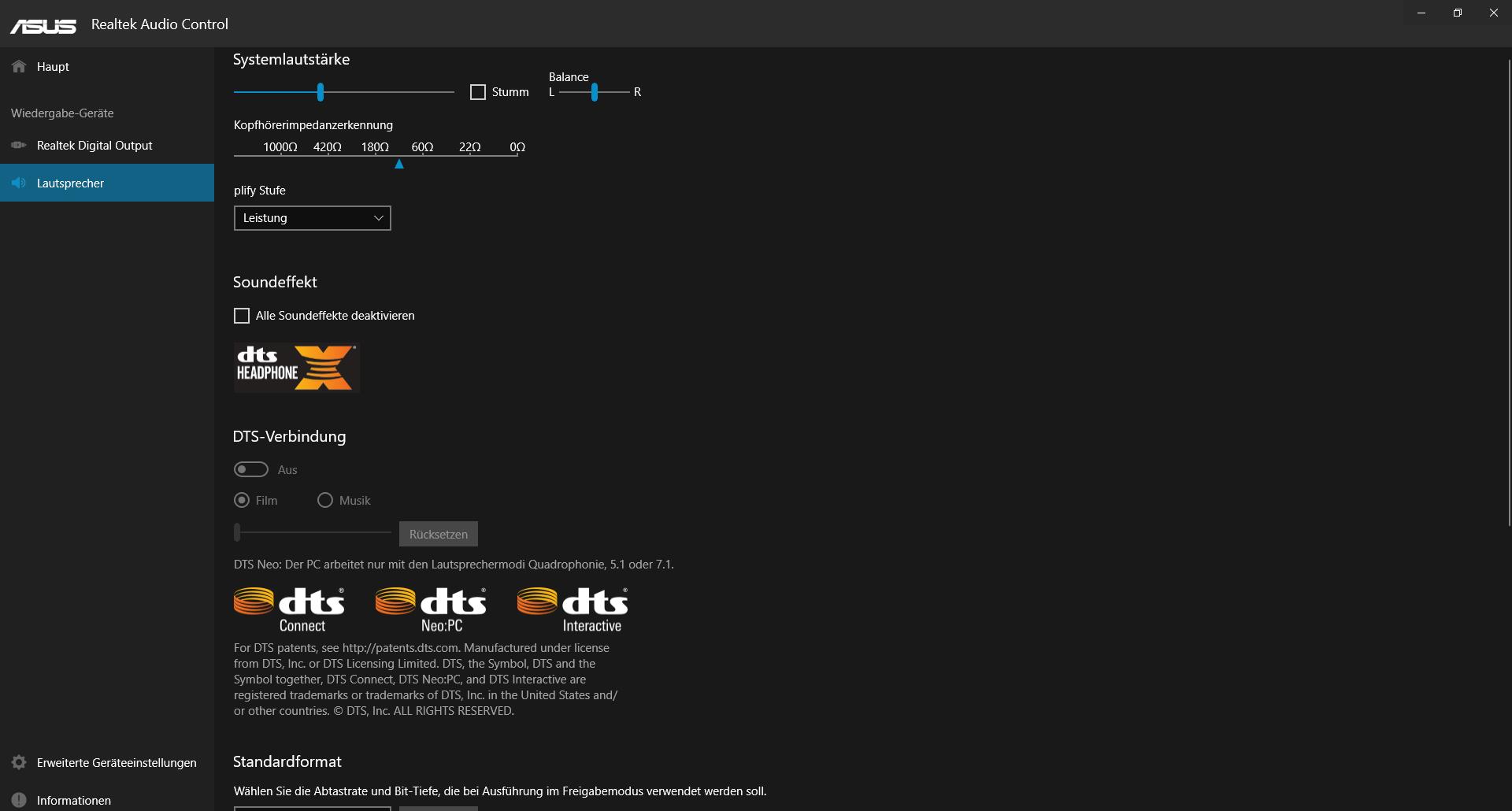Click the gear icon for Erweiterte Geräteeinstellungen
The image size is (1512, 811).
coord(19,762)
